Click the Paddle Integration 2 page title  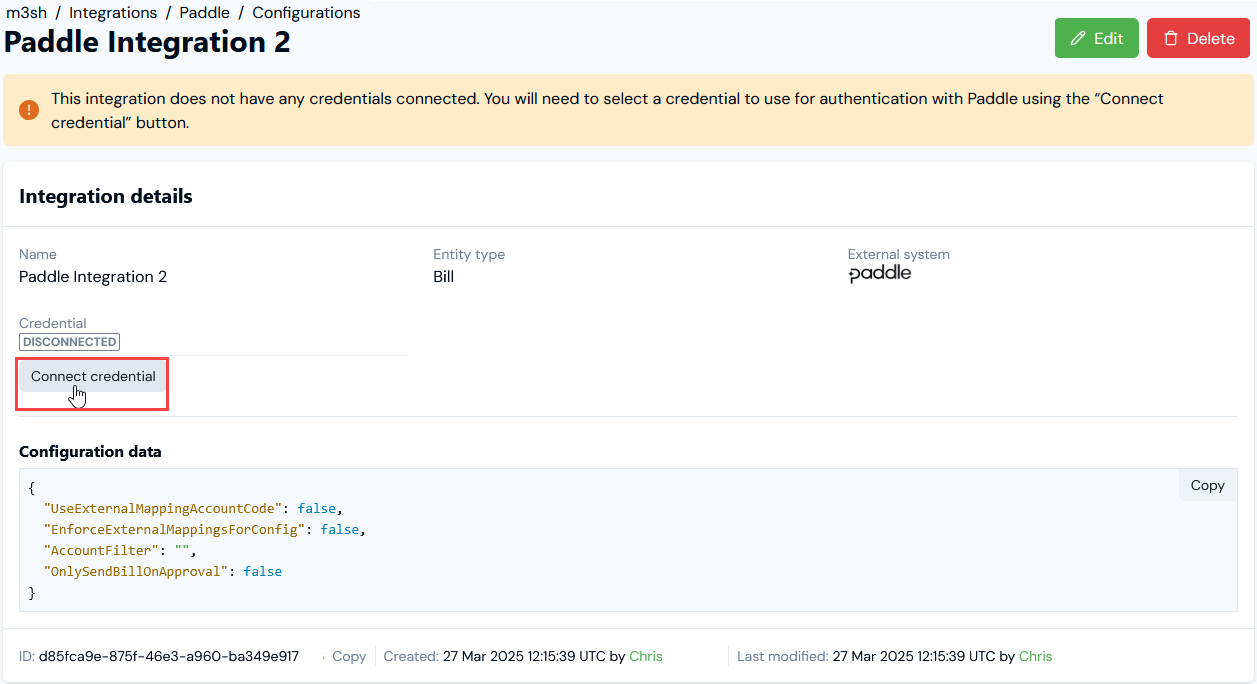click(x=148, y=42)
